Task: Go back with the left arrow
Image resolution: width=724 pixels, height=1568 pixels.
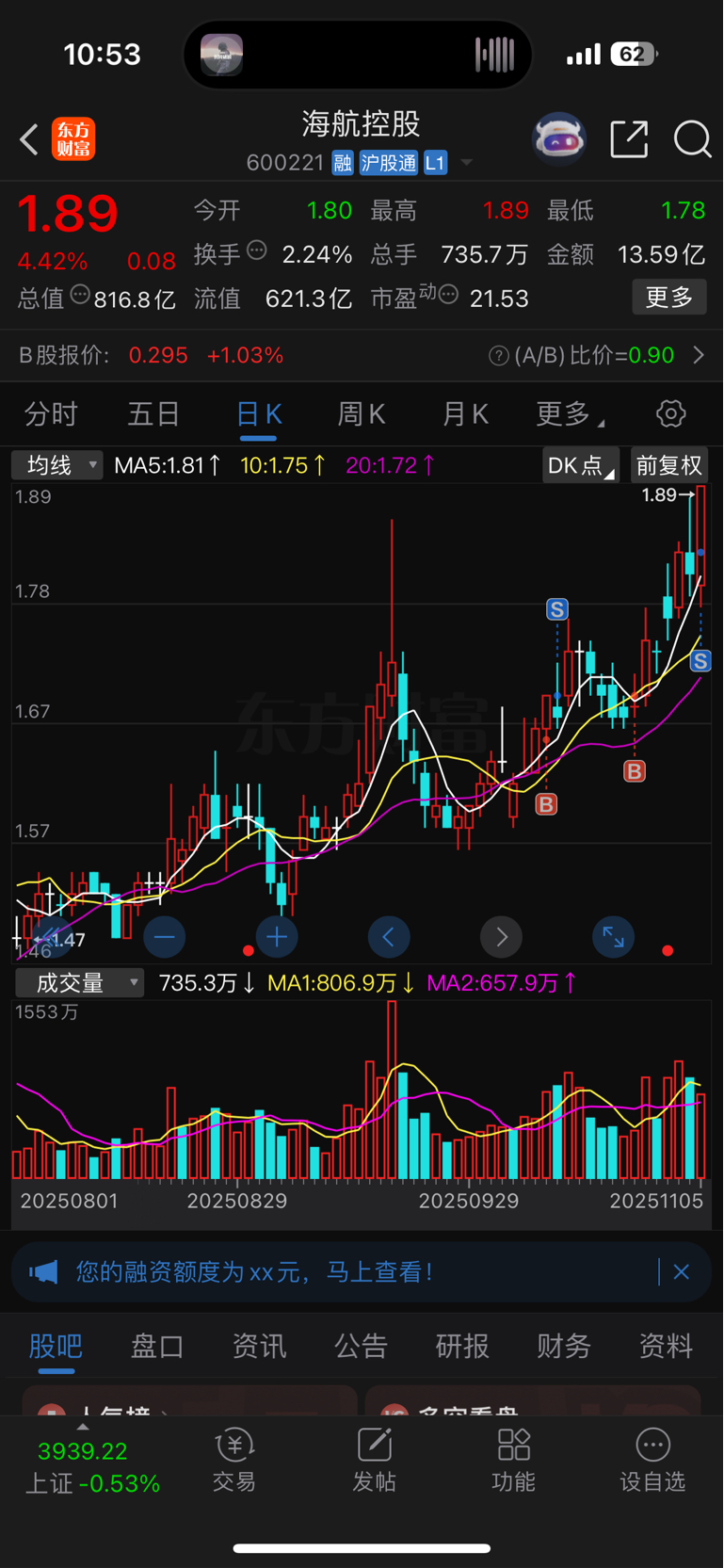Action: click(29, 139)
